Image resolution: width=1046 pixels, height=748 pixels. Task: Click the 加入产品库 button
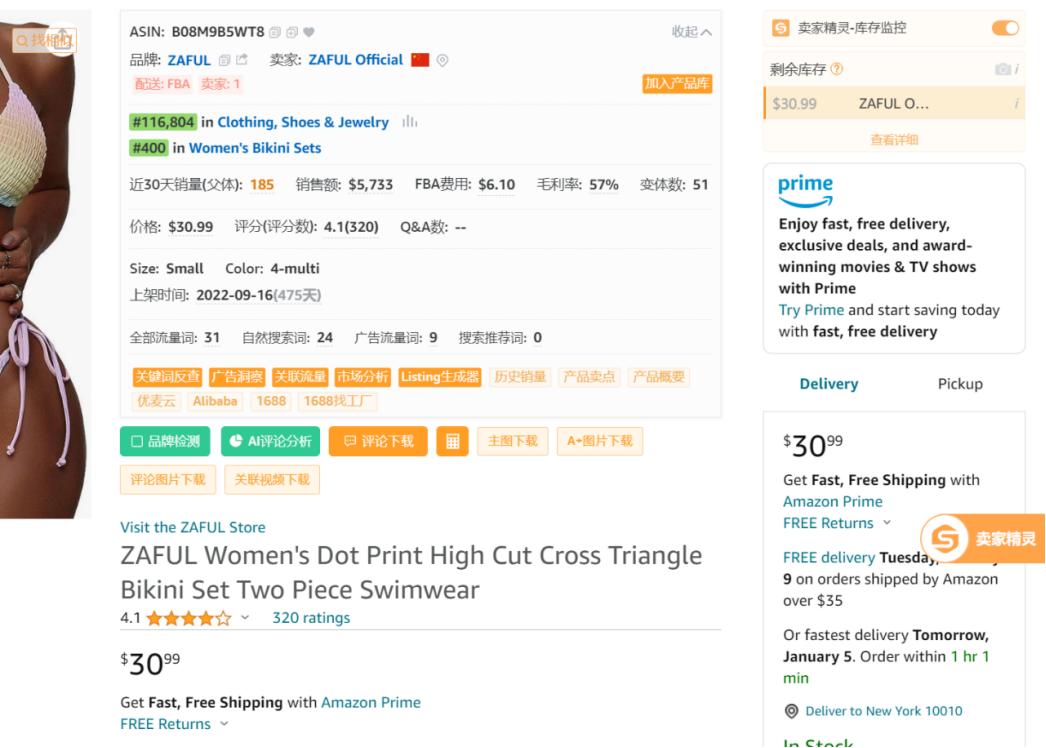(677, 83)
